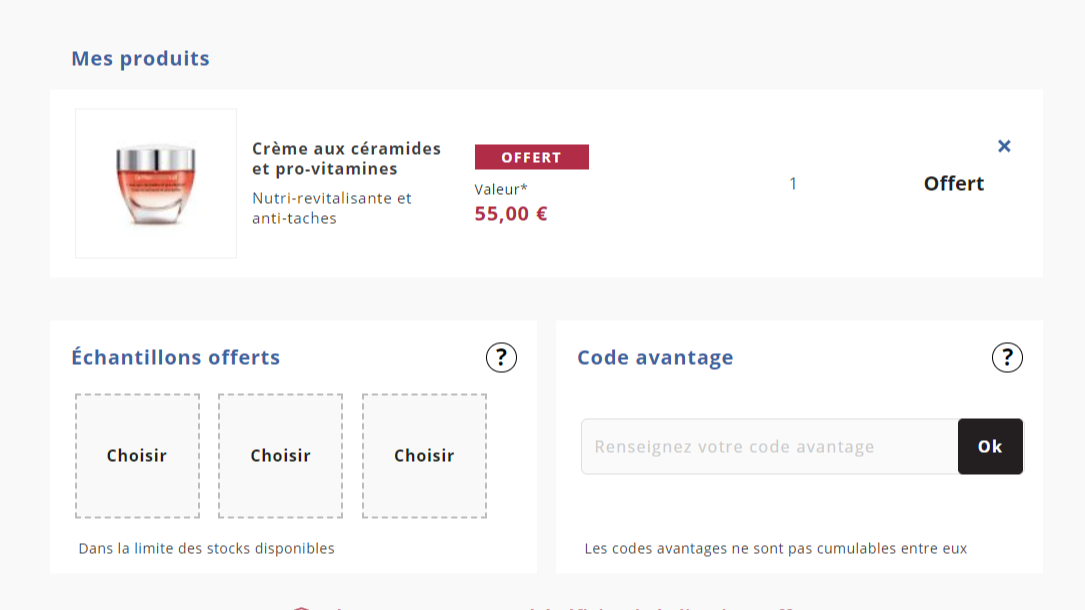Click the 55,00 € value price

(511, 214)
